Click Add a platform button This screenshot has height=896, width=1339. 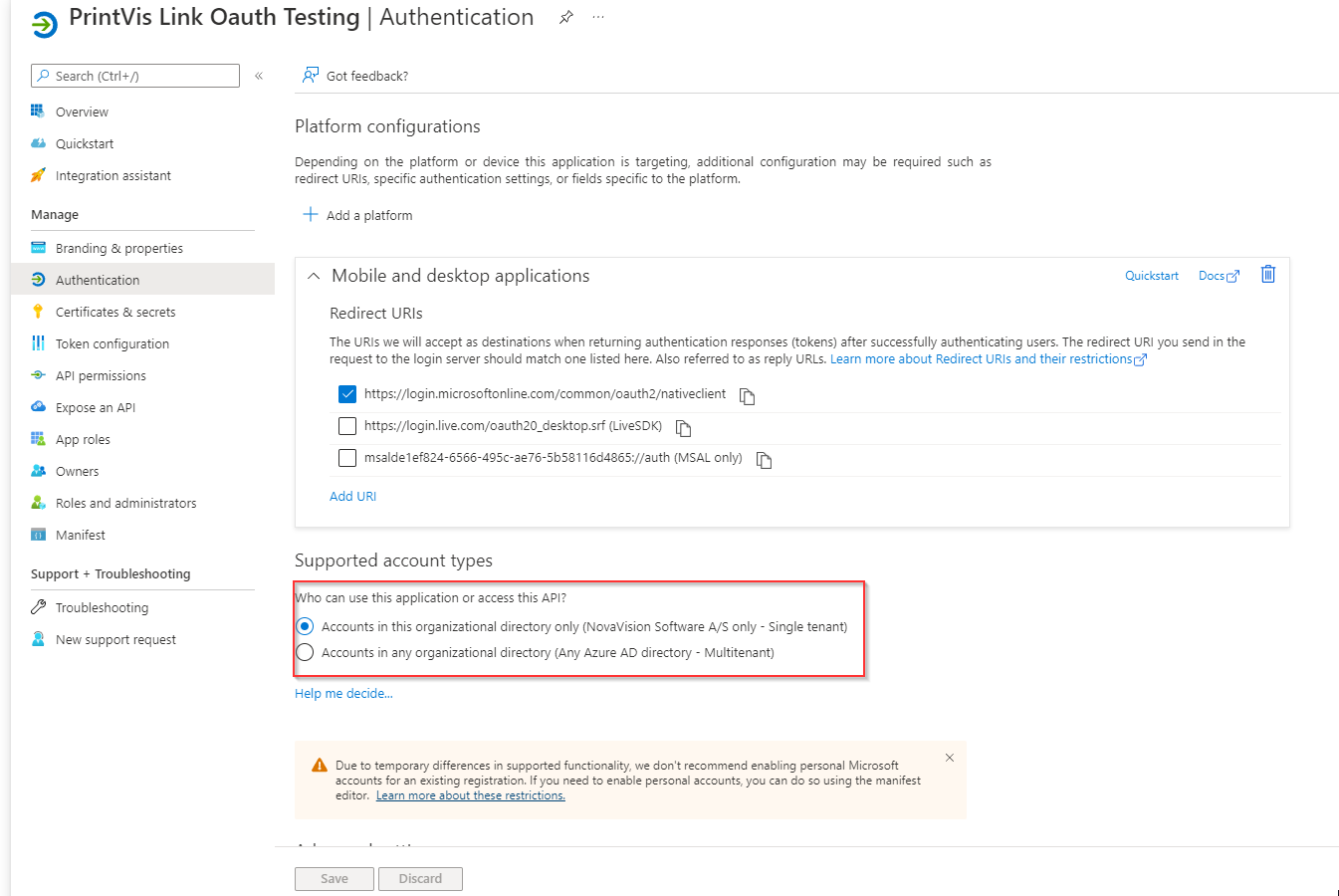(357, 215)
